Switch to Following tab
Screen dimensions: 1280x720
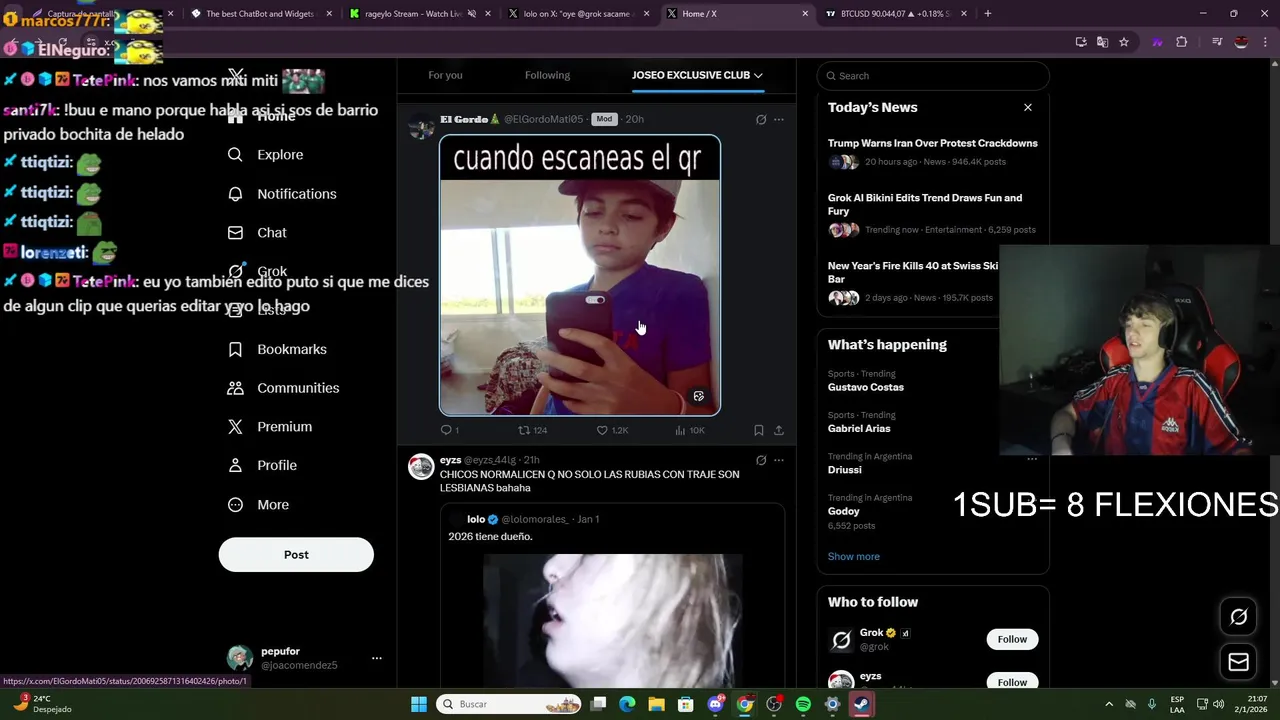point(547,75)
